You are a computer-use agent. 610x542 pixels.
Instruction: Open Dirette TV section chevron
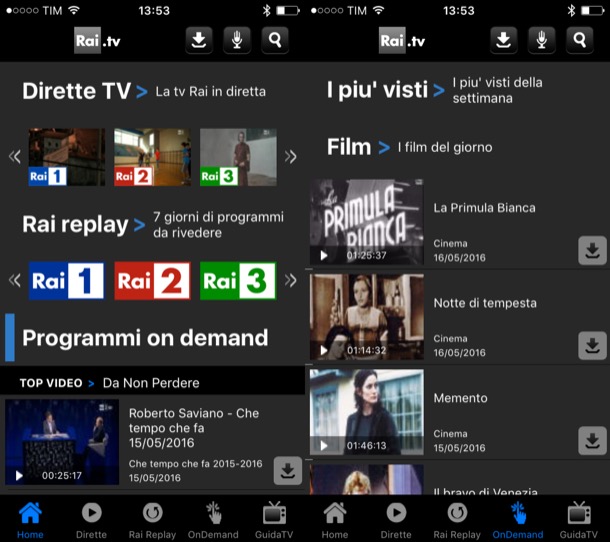coord(142,92)
